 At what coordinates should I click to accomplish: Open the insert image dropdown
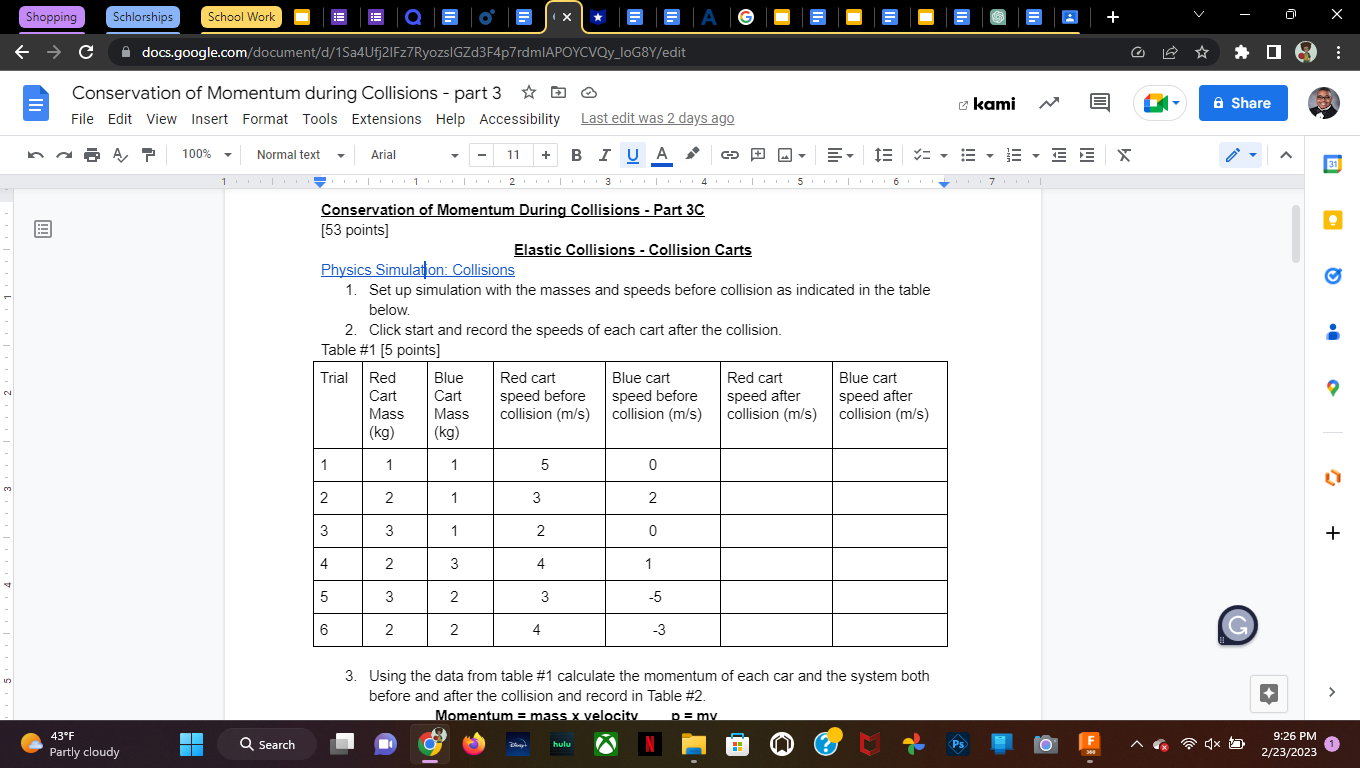click(792, 155)
